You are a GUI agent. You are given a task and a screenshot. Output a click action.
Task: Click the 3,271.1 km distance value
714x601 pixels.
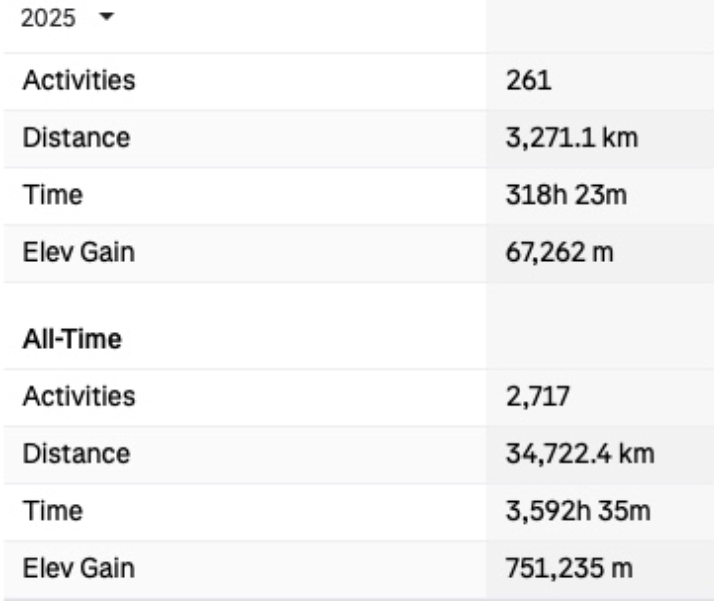[x=573, y=137]
